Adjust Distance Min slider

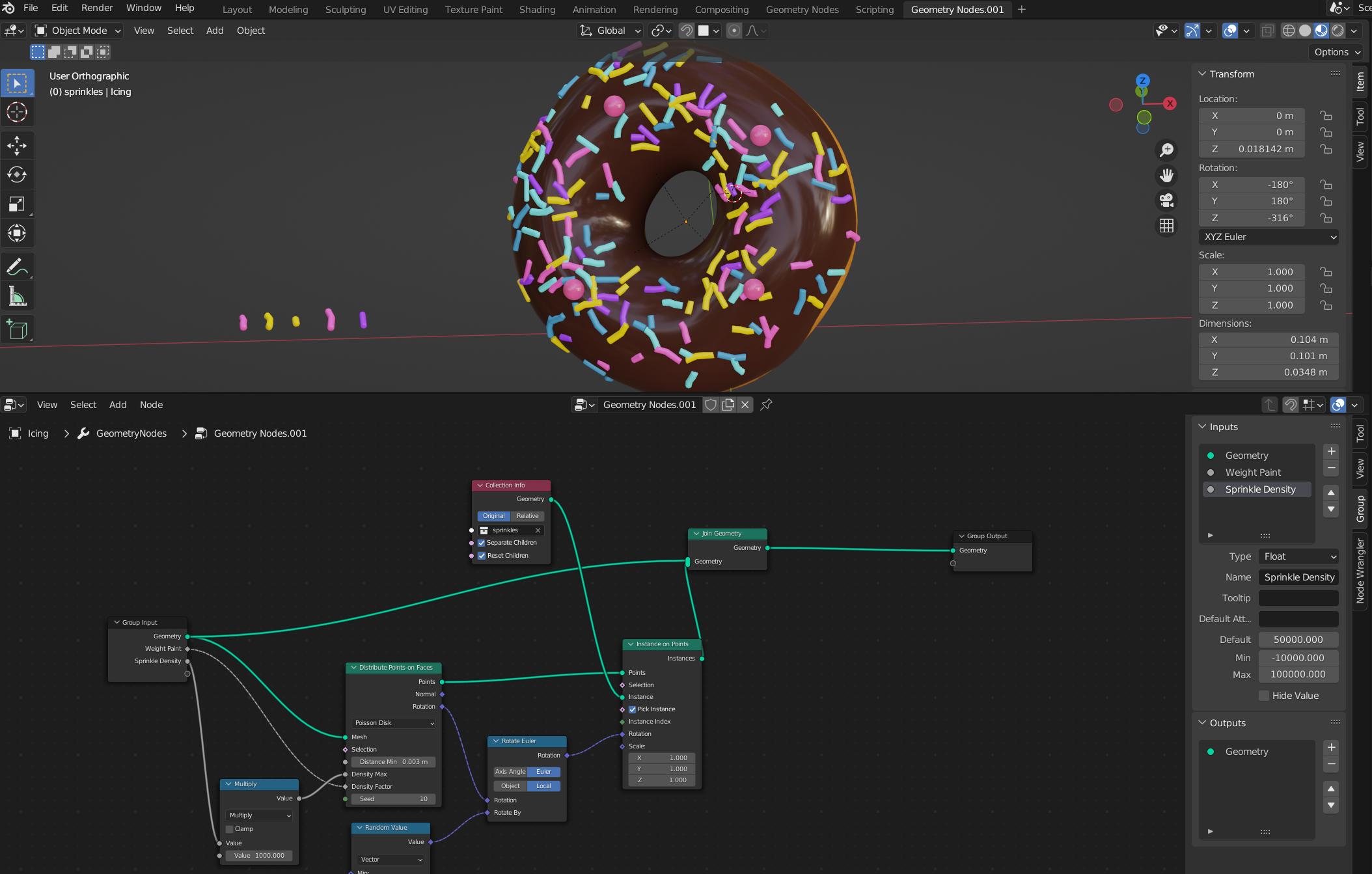[394, 762]
